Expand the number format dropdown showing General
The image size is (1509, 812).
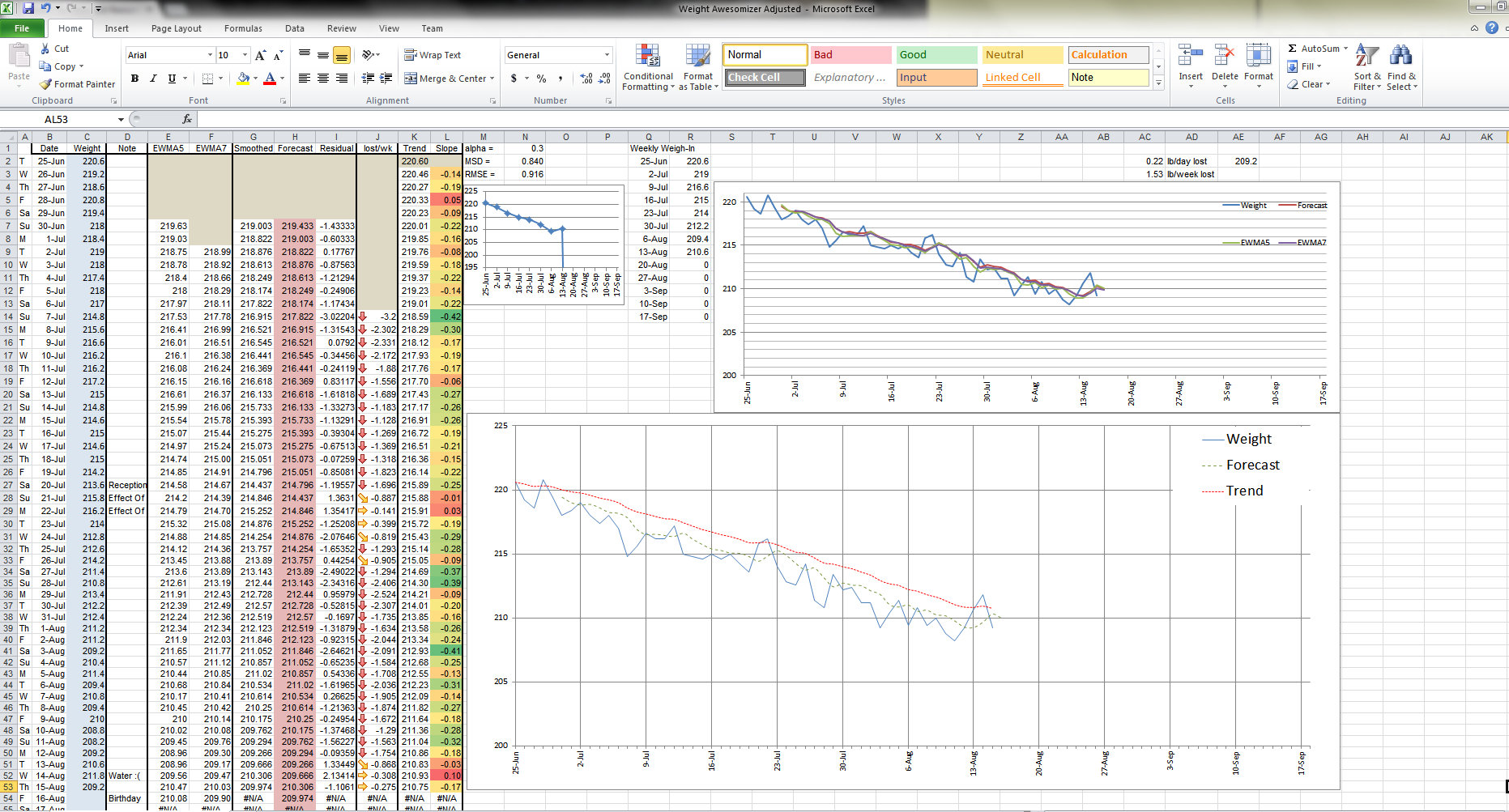coord(607,55)
